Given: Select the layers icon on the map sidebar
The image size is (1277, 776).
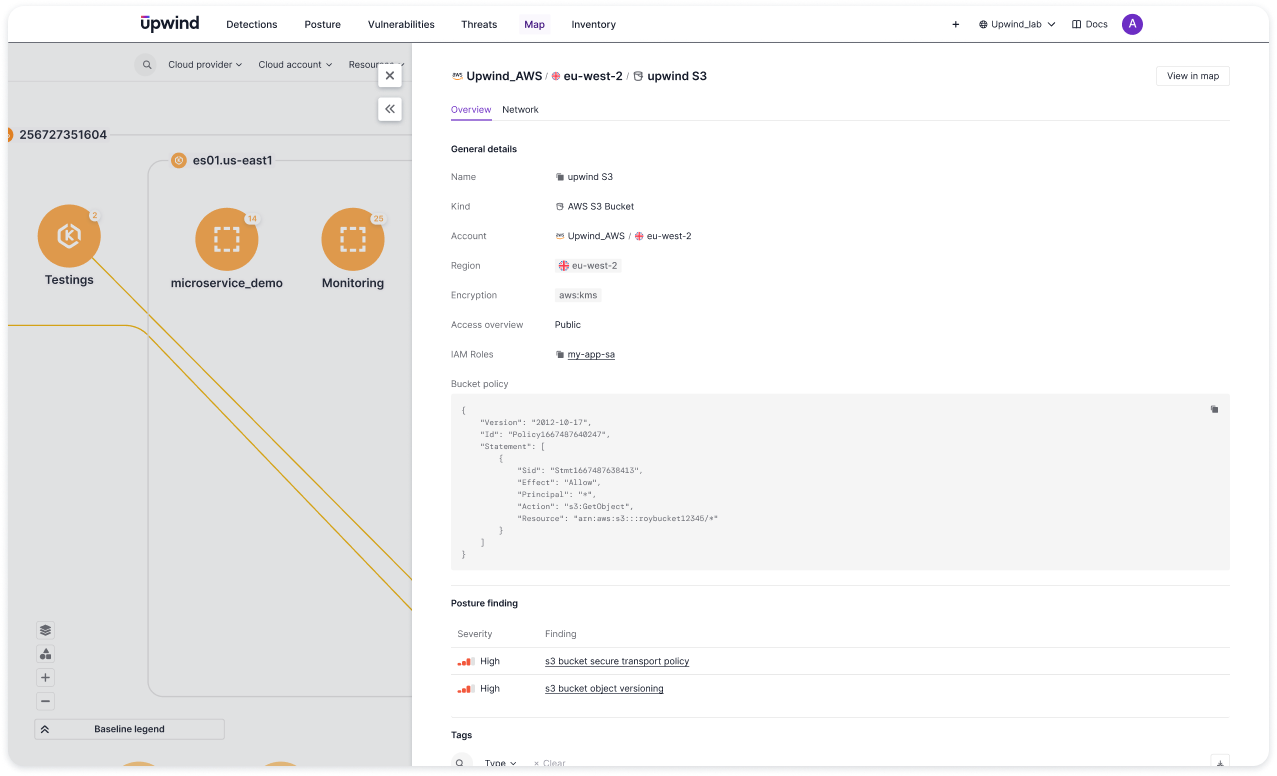Looking at the screenshot, I should pyautogui.click(x=45, y=630).
